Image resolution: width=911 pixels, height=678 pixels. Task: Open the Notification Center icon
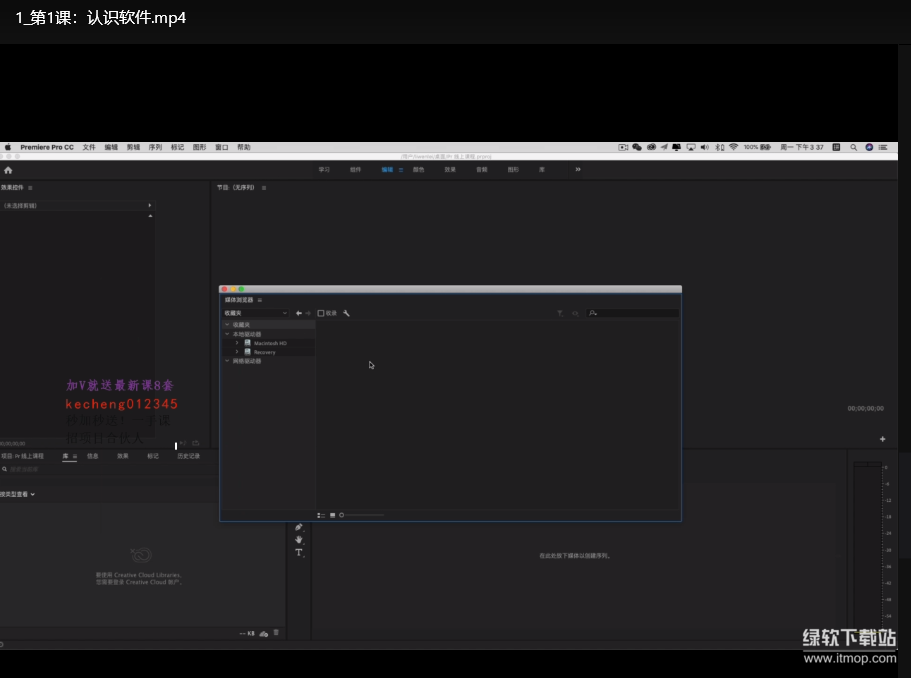(883, 148)
